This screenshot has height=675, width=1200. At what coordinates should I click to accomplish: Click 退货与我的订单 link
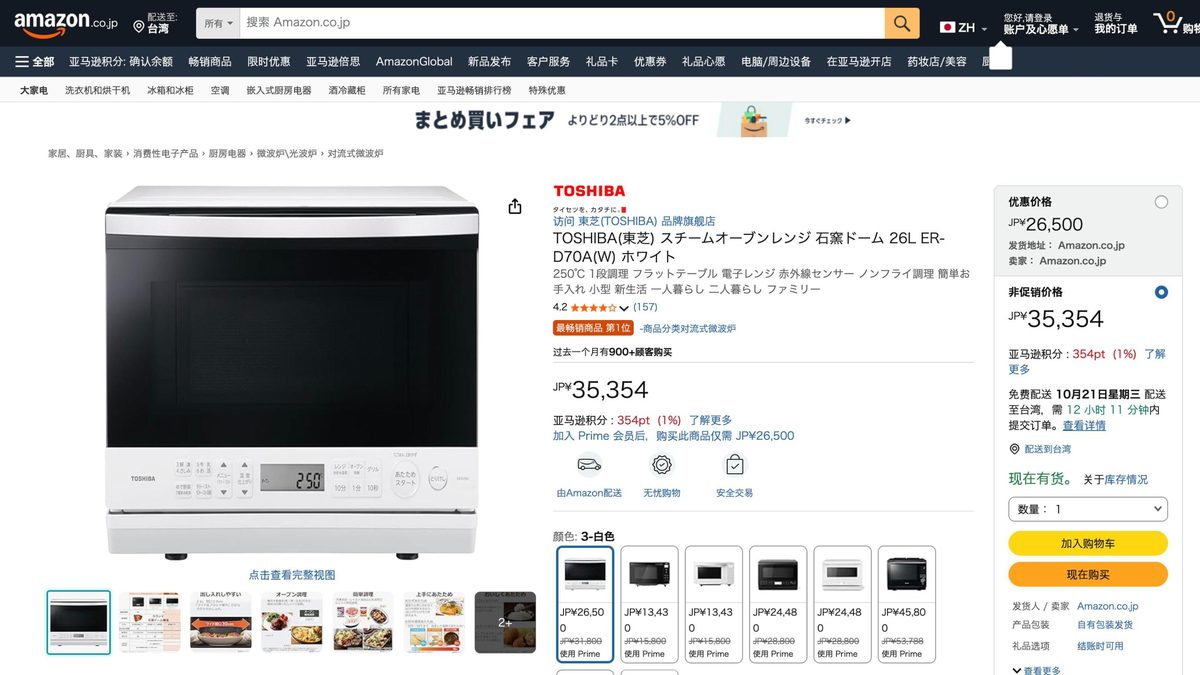point(1116,23)
